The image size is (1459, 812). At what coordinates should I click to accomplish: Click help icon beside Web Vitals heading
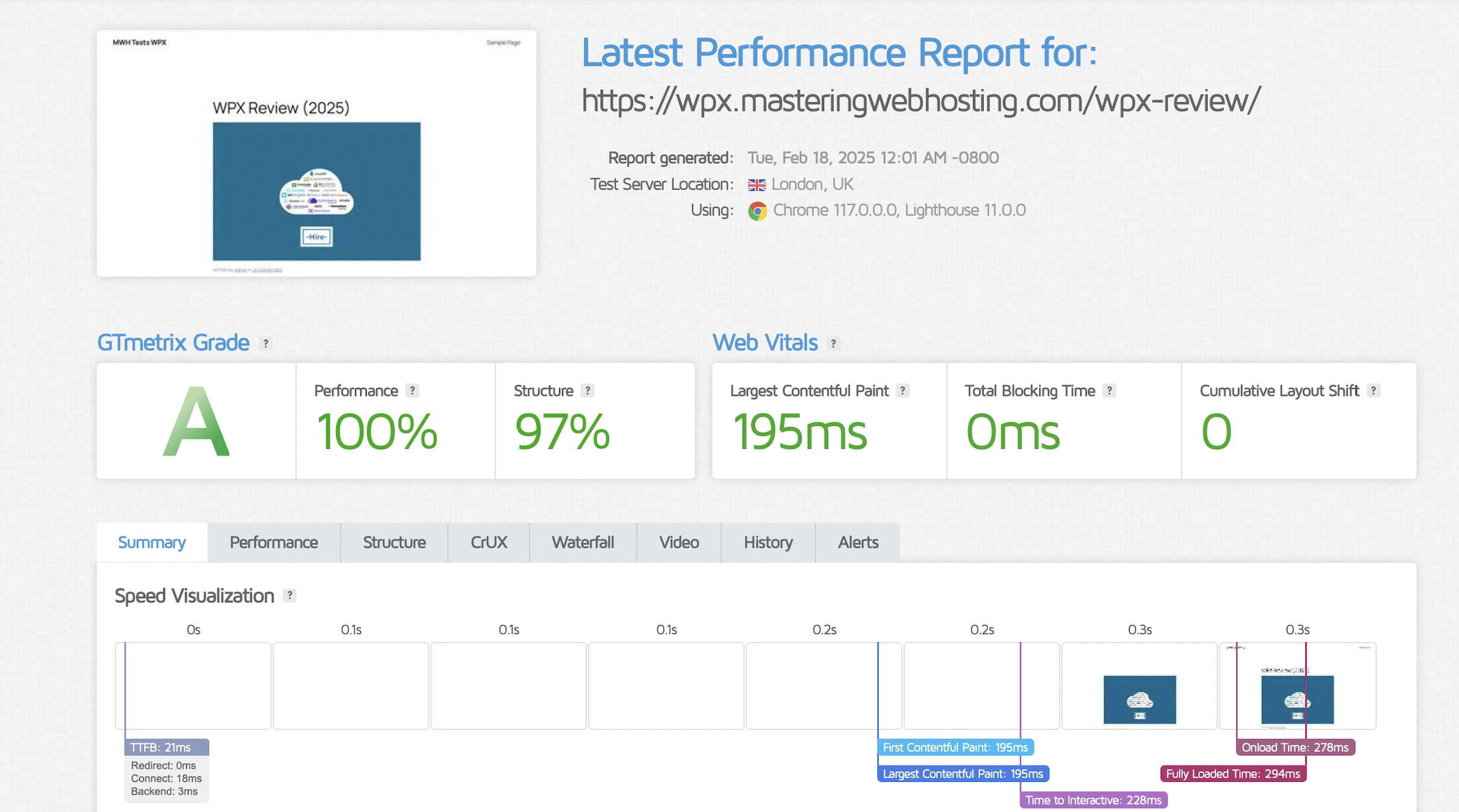pos(833,343)
